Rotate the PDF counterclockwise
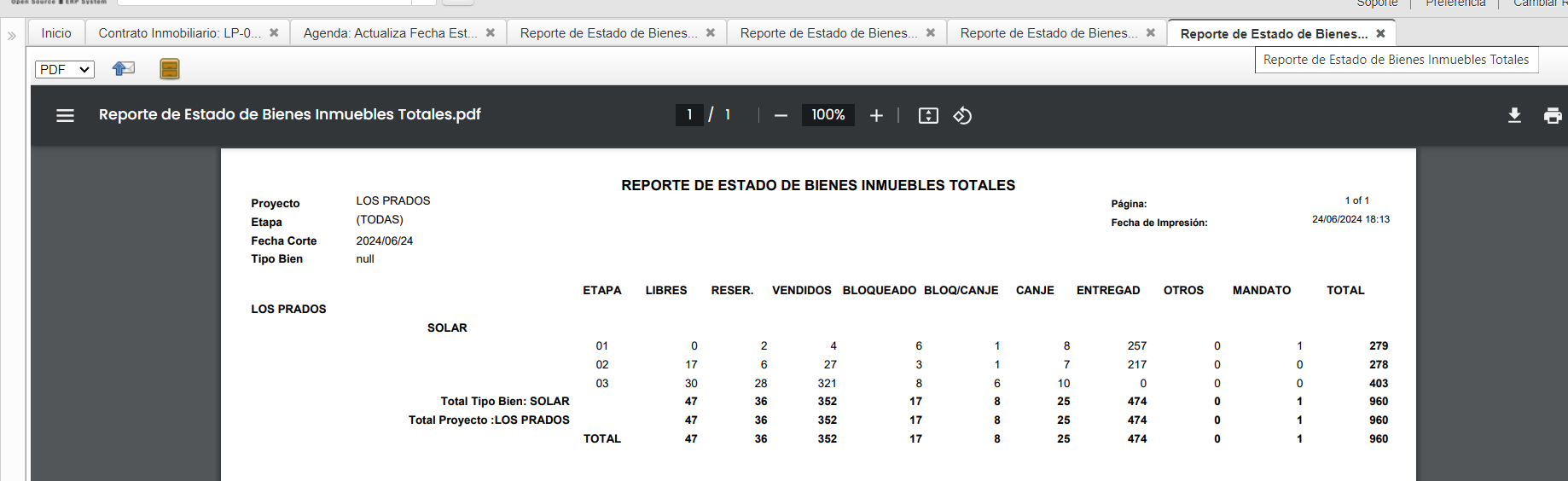This screenshot has width=1568, height=481. (962, 115)
